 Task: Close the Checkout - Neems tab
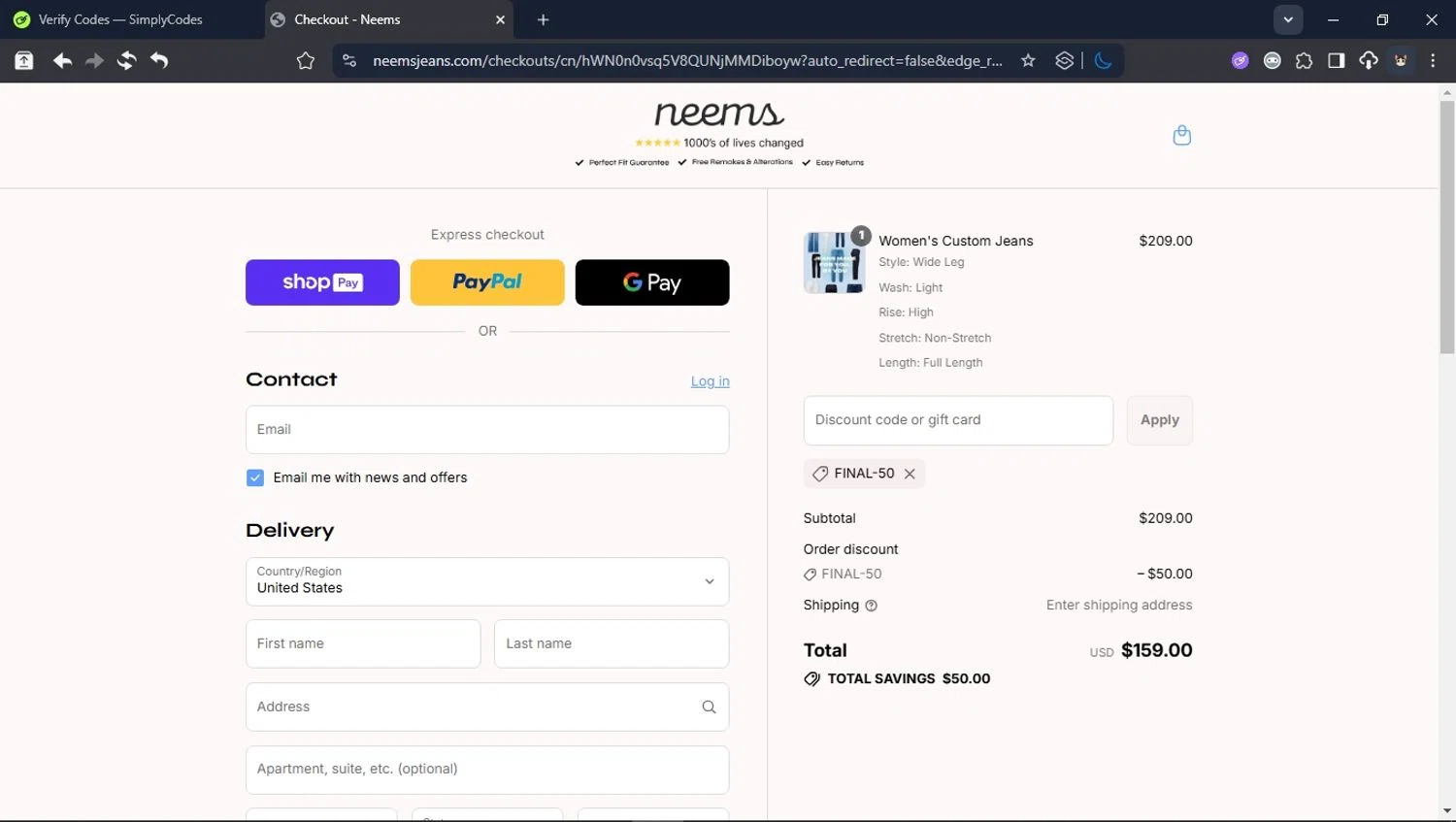pyautogui.click(x=500, y=19)
